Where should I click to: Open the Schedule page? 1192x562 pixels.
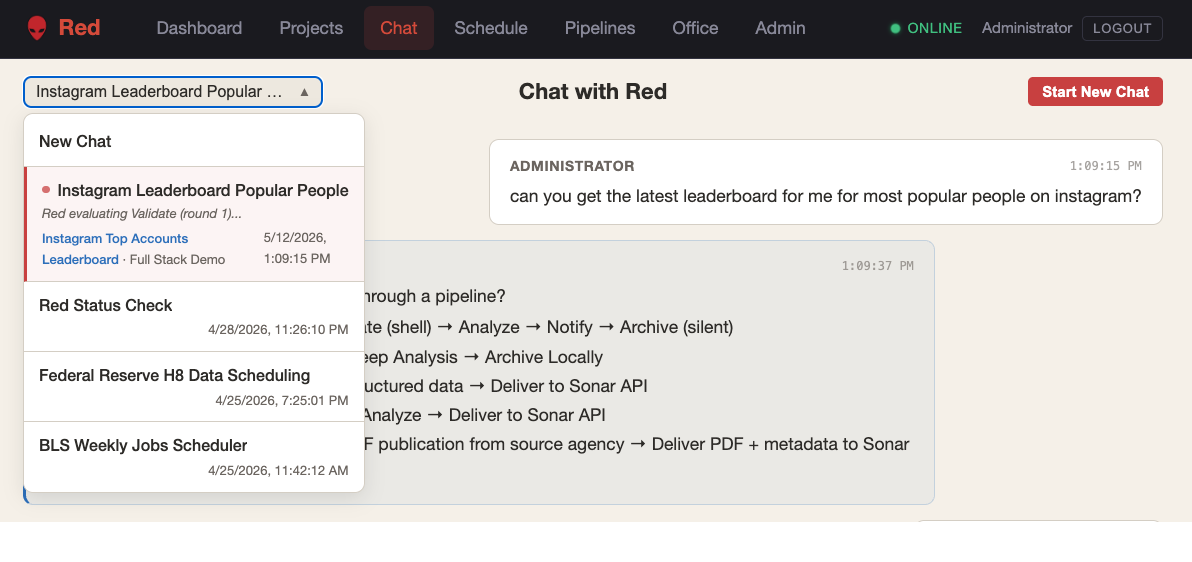tap(491, 28)
